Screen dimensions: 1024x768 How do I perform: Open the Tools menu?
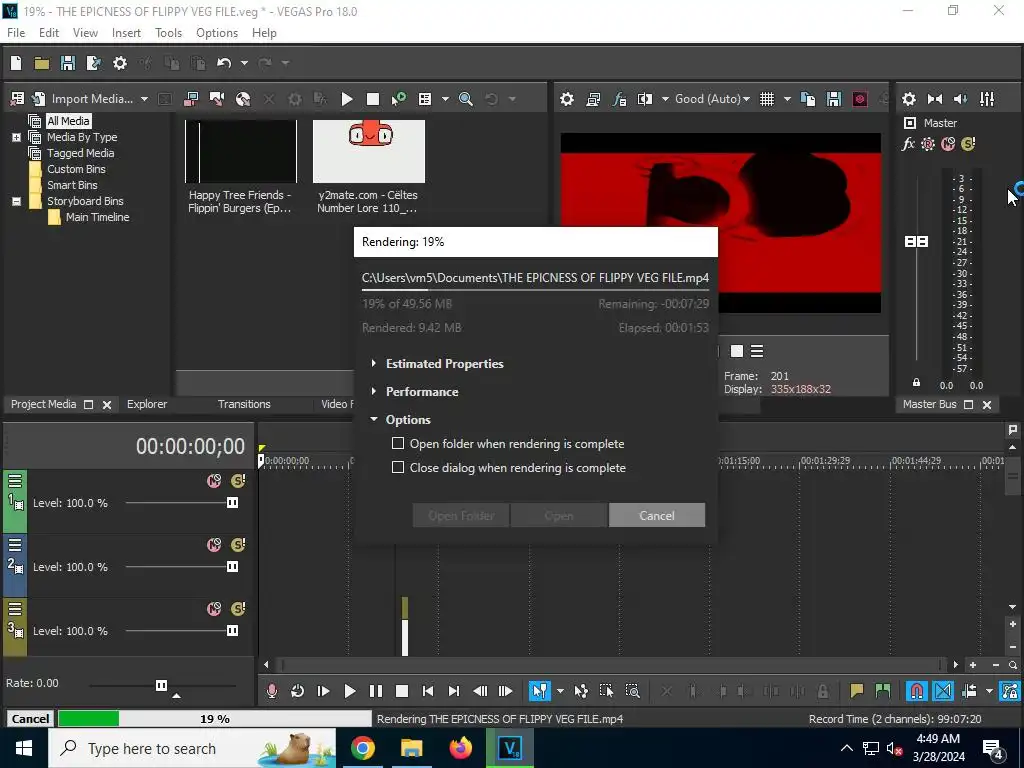[x=168, y=33]
